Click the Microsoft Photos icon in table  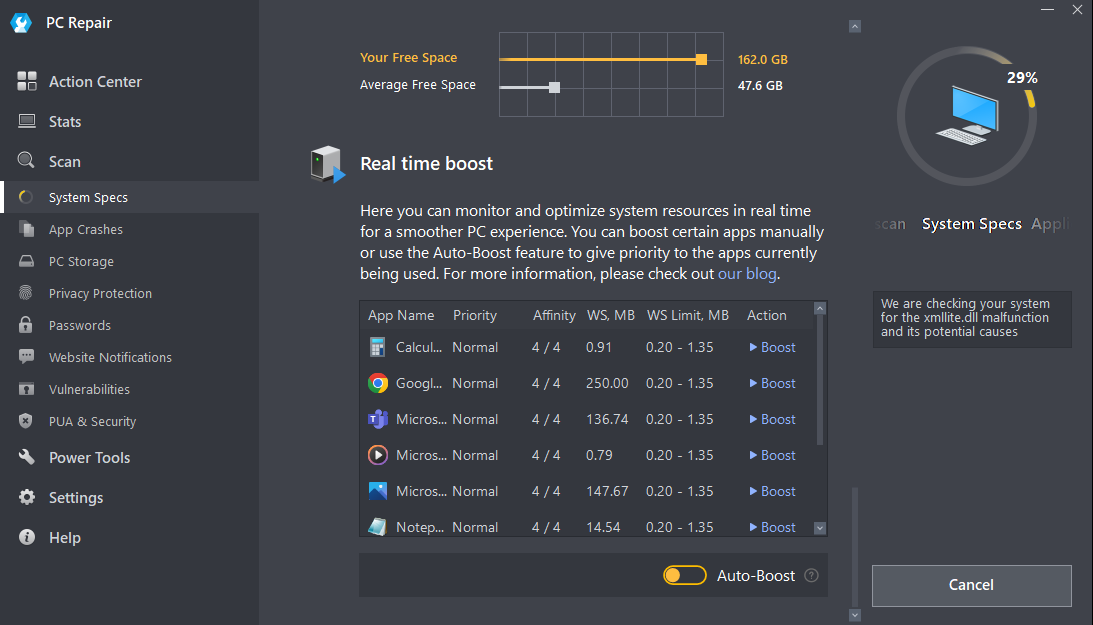point(378,491)
